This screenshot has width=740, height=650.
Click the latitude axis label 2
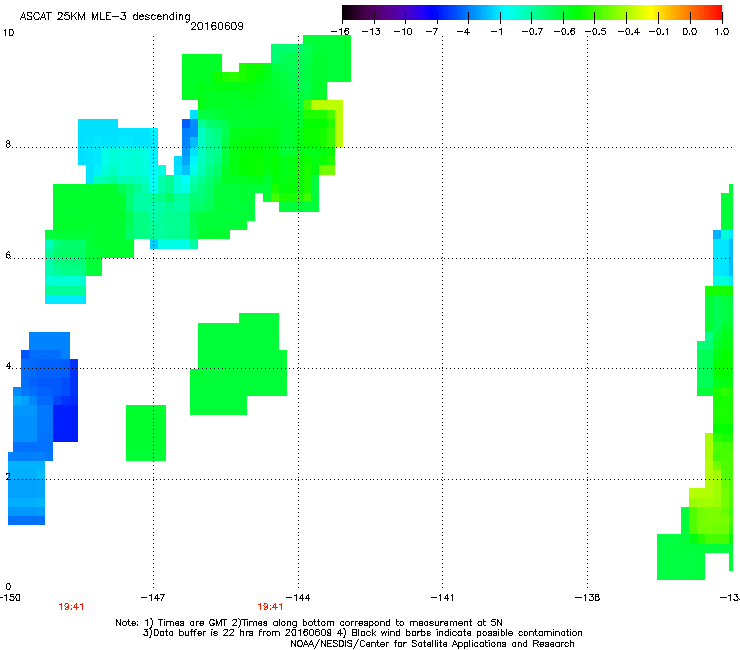click(x=8, y=476)
